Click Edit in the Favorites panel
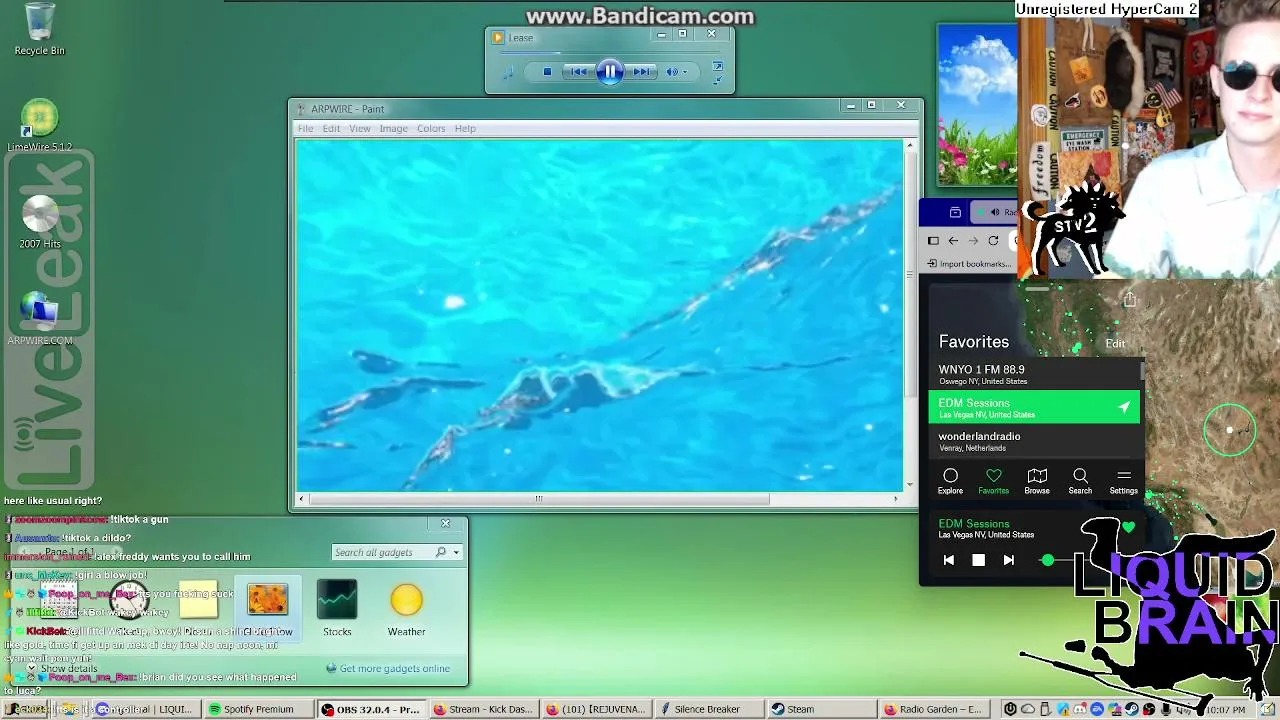This screenshot has height=720, width=1280. (x=1115, y=343)
